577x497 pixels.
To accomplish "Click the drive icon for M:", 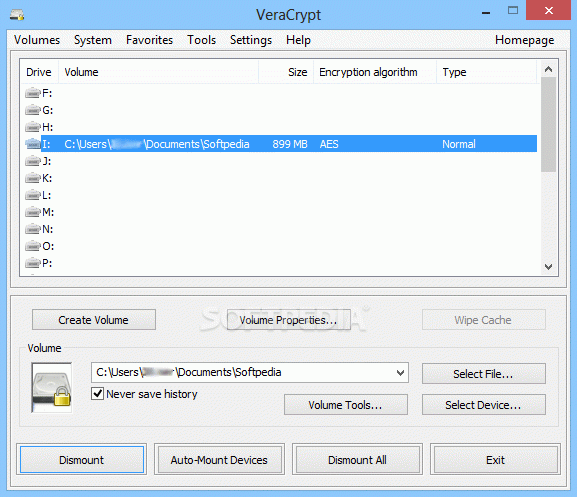I will [32, 212].
